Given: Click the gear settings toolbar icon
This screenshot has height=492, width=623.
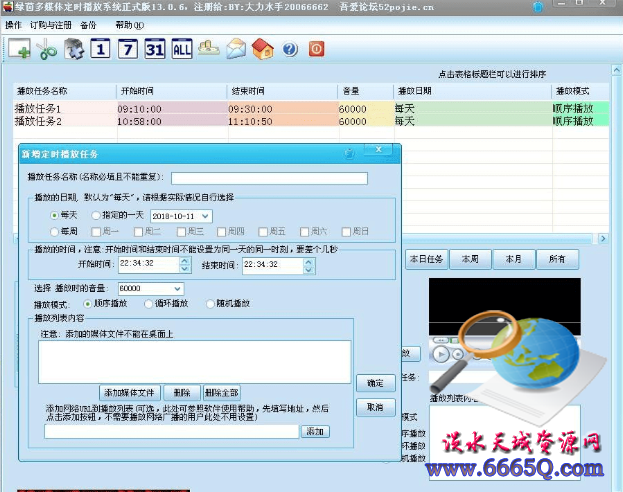Looking at the screenshot, I should coord(74,49).
